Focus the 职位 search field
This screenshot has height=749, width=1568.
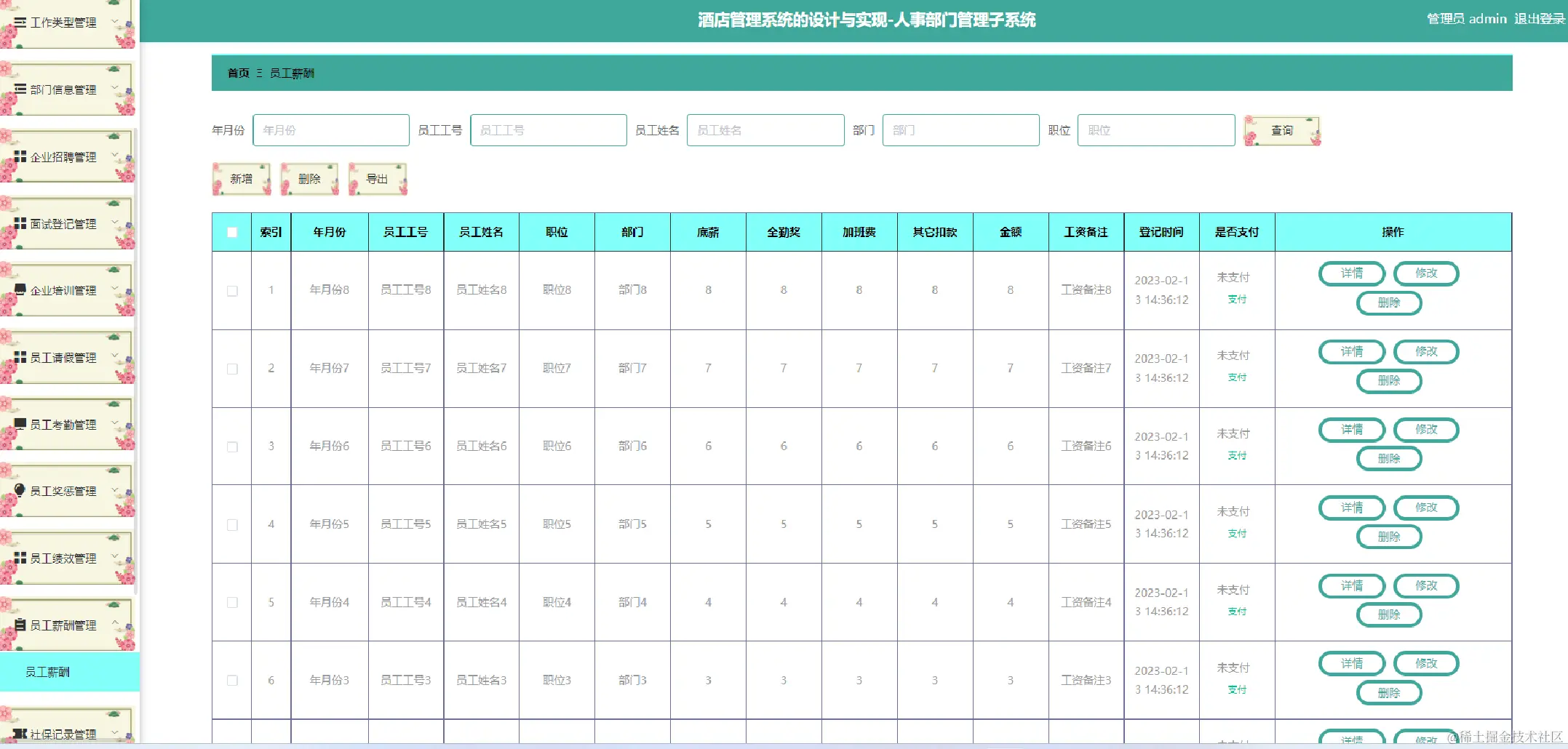[1156, 130]
